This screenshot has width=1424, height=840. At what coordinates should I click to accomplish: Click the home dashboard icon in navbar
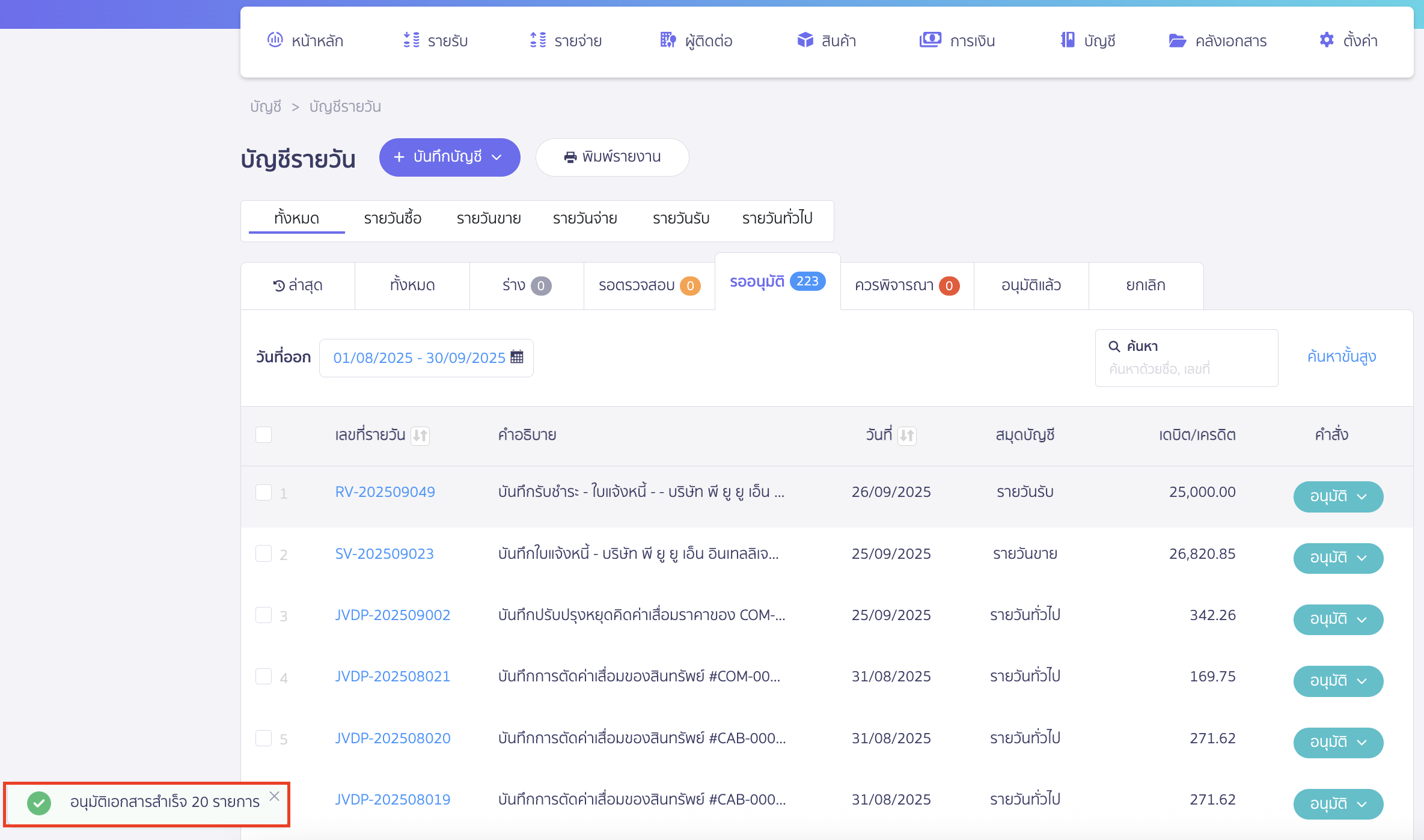[275, 40]
